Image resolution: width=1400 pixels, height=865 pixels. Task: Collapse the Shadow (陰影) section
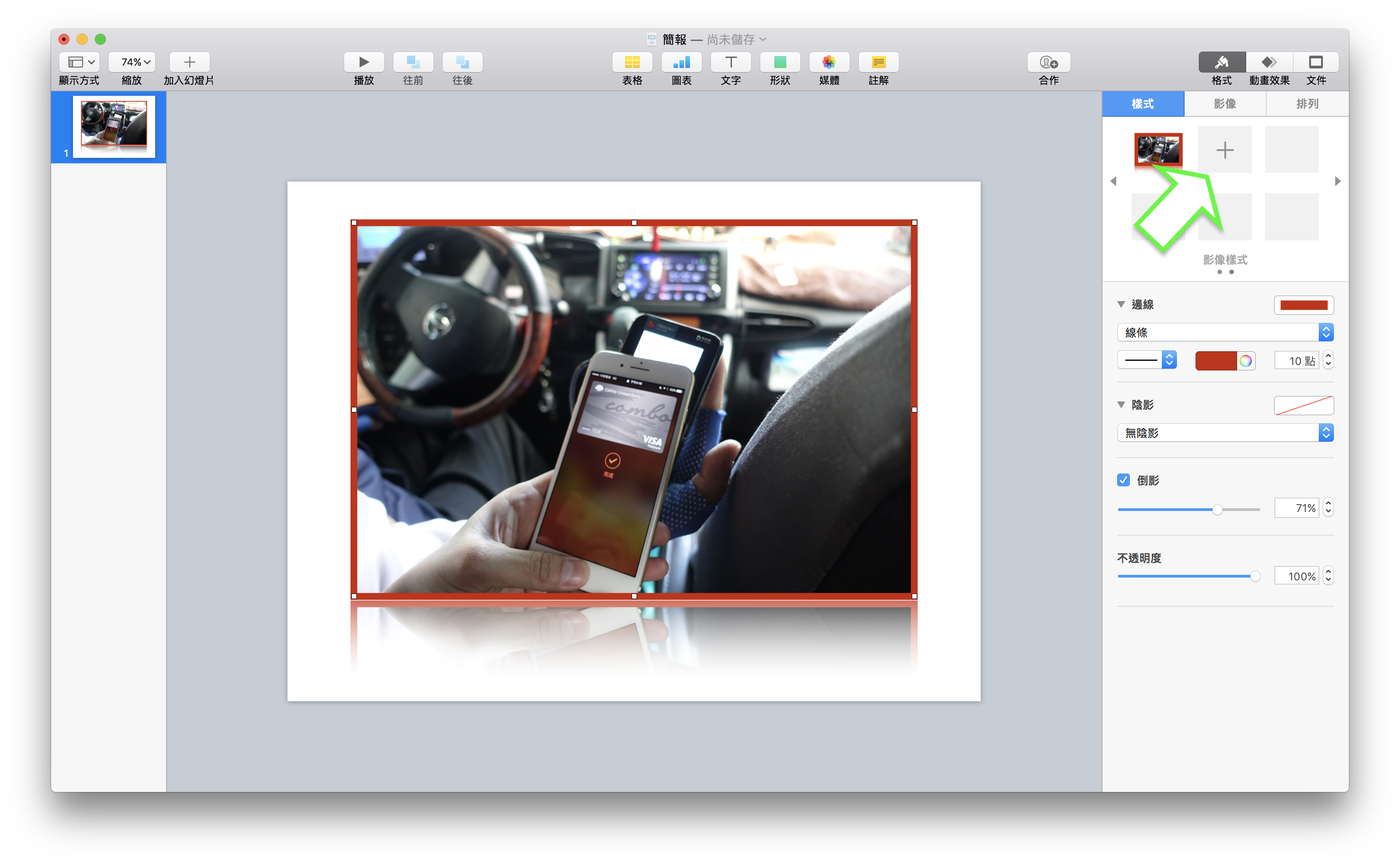1121,405
